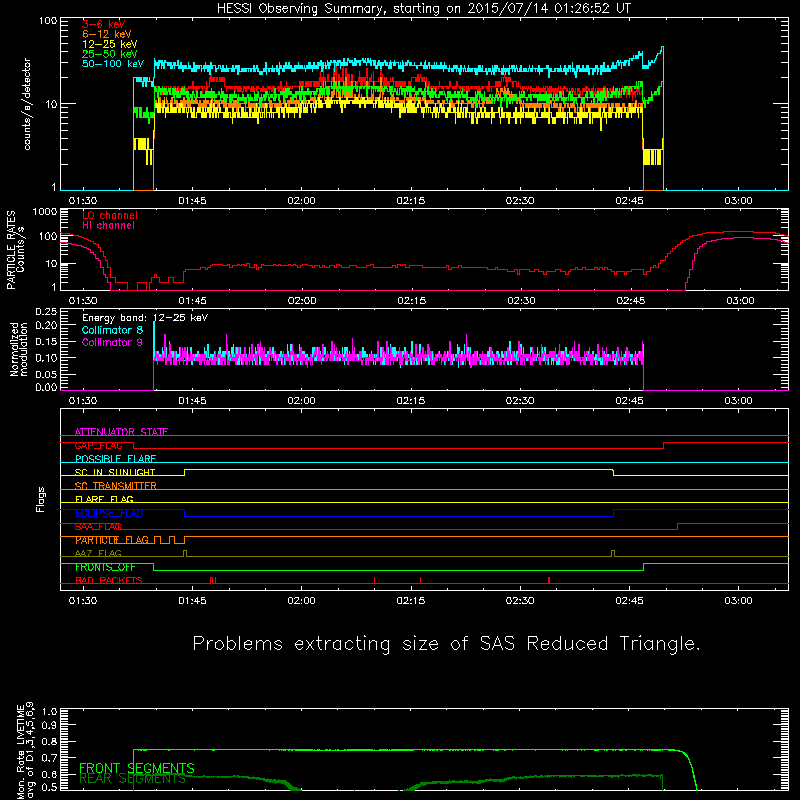Viewport: 800px width, 800px height.
Task: Click the 0.05 tick label on modulation axis
Action: click(46, 374)
